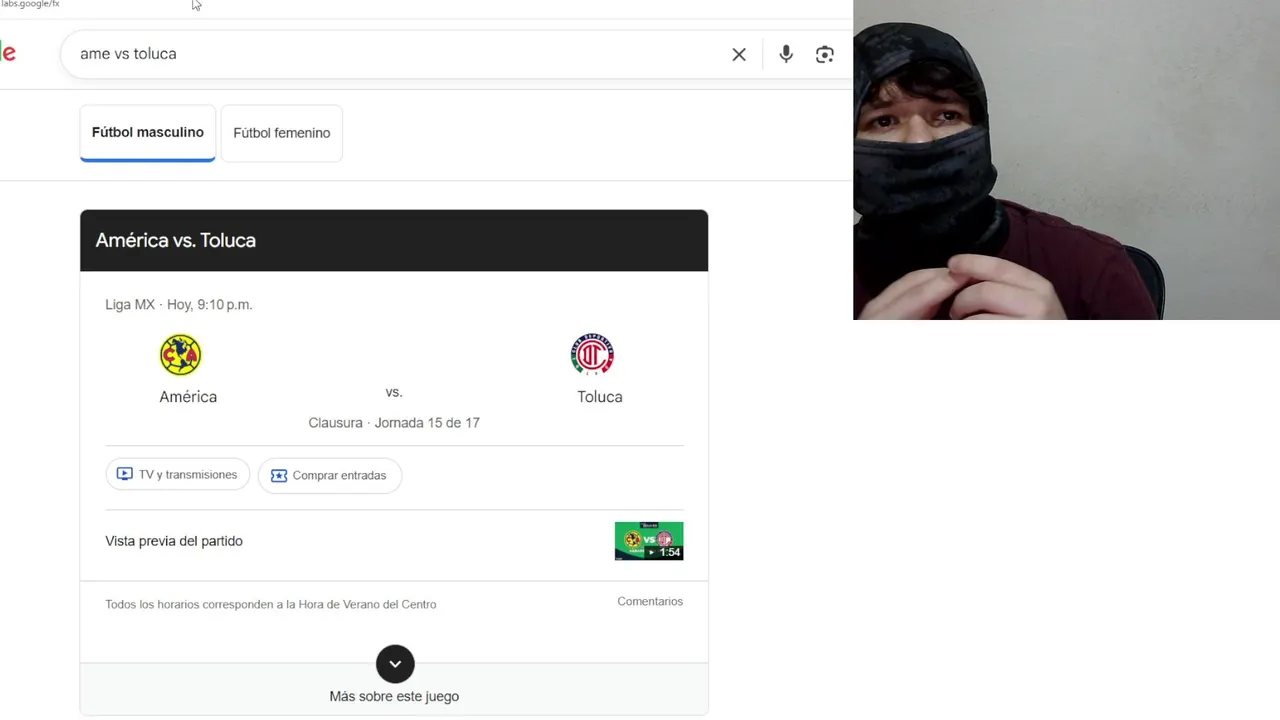Screen dimensions: 1280x720
Task: Open TV y transmisiones options
Action: (178, 475)
